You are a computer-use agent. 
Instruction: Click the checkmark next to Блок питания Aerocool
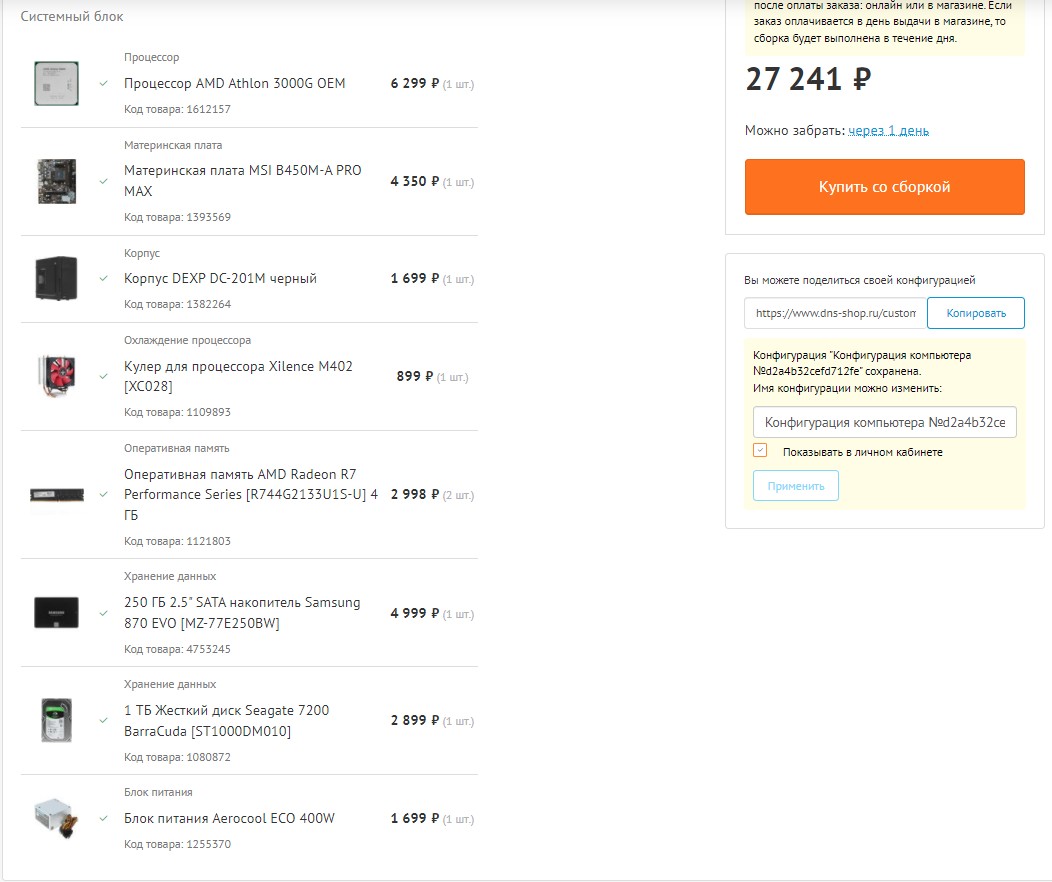click(x=103, y=818)
